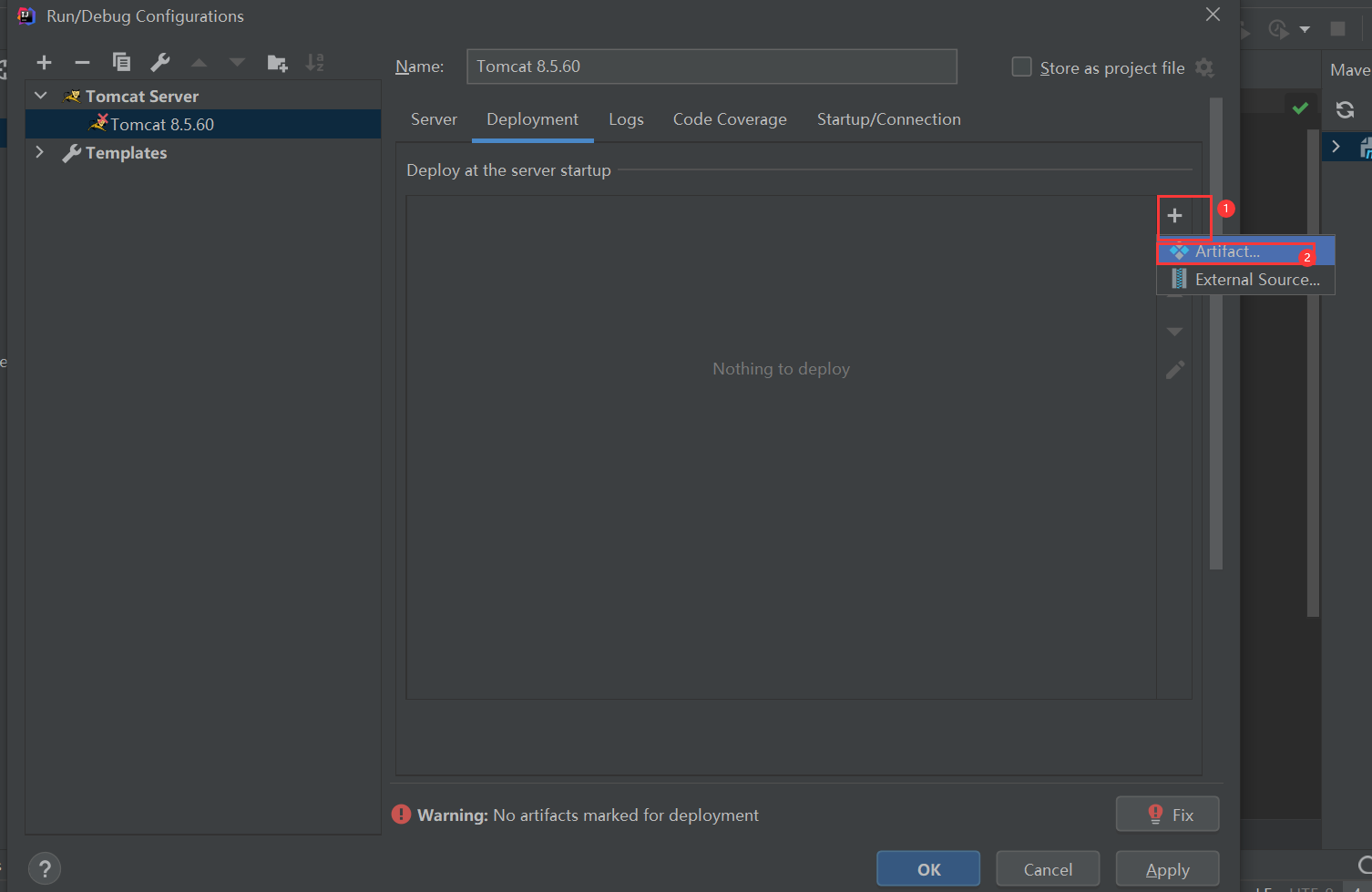Switch to the Code Coverage tab

click(x=730, y=119)
